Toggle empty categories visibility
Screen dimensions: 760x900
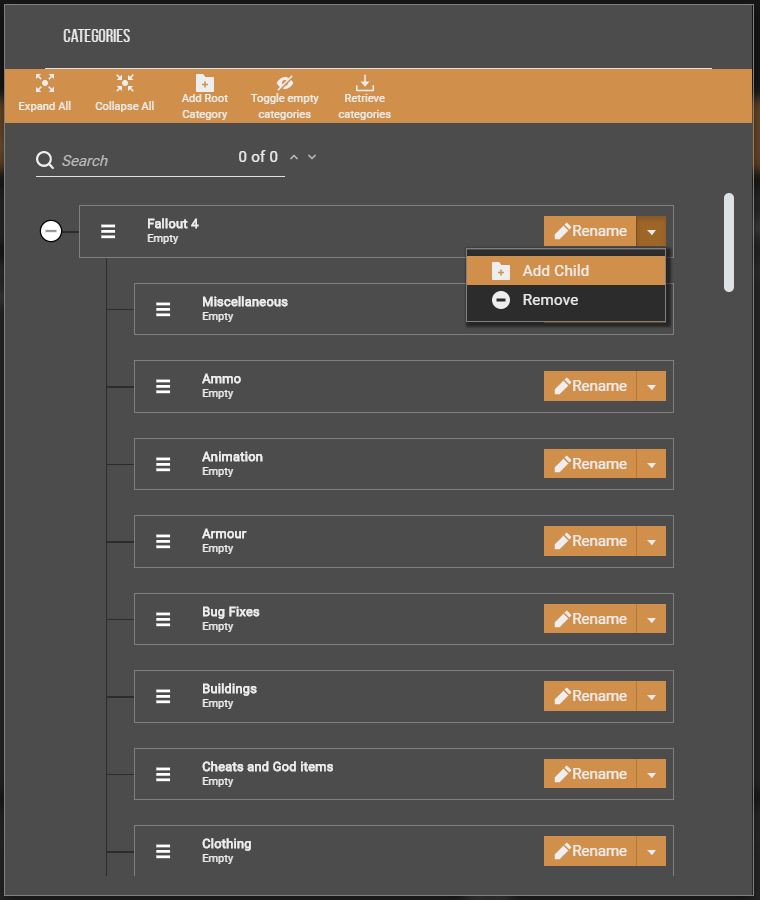pyautogui.click(x=284, y=83)
